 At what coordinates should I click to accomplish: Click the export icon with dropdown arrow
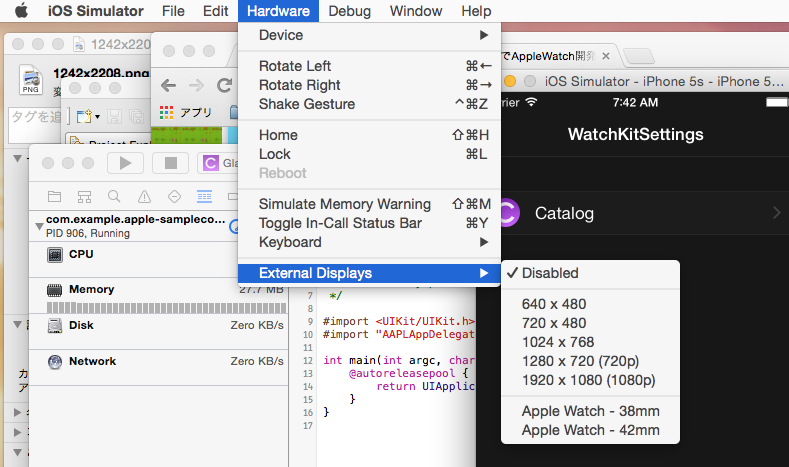click(x=88, y=117)
